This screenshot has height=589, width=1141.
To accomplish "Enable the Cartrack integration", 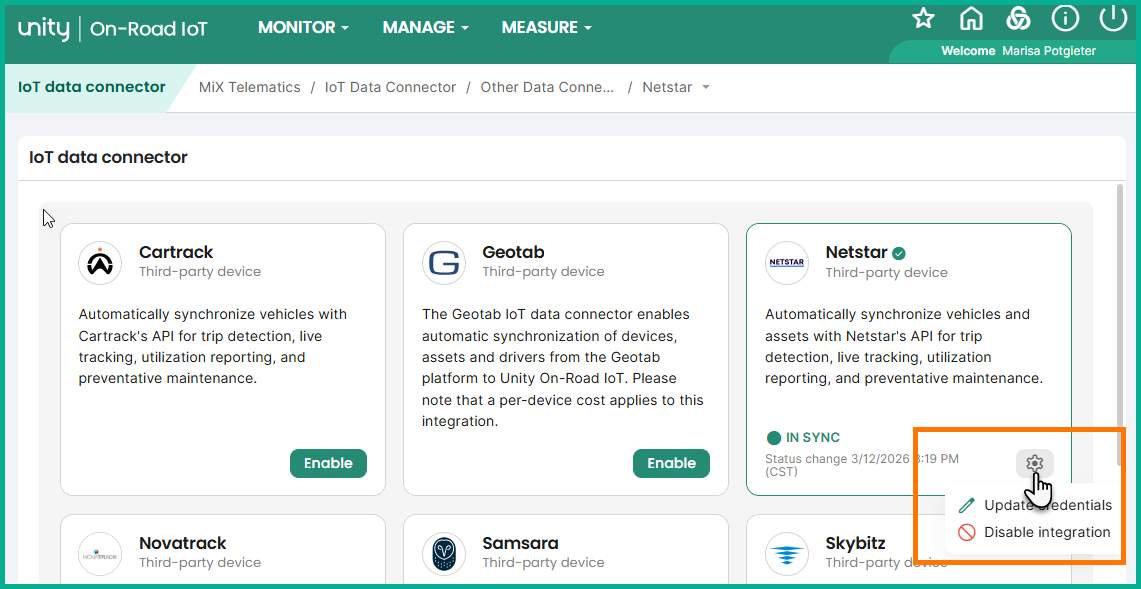I will [x=328, y=463].
